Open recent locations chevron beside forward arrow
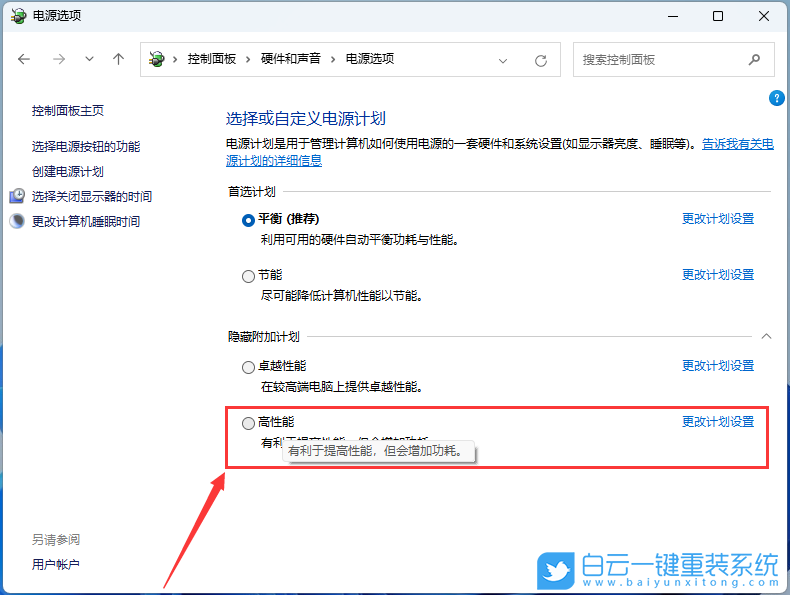790x595 pixels. click(x=89, y=59)
